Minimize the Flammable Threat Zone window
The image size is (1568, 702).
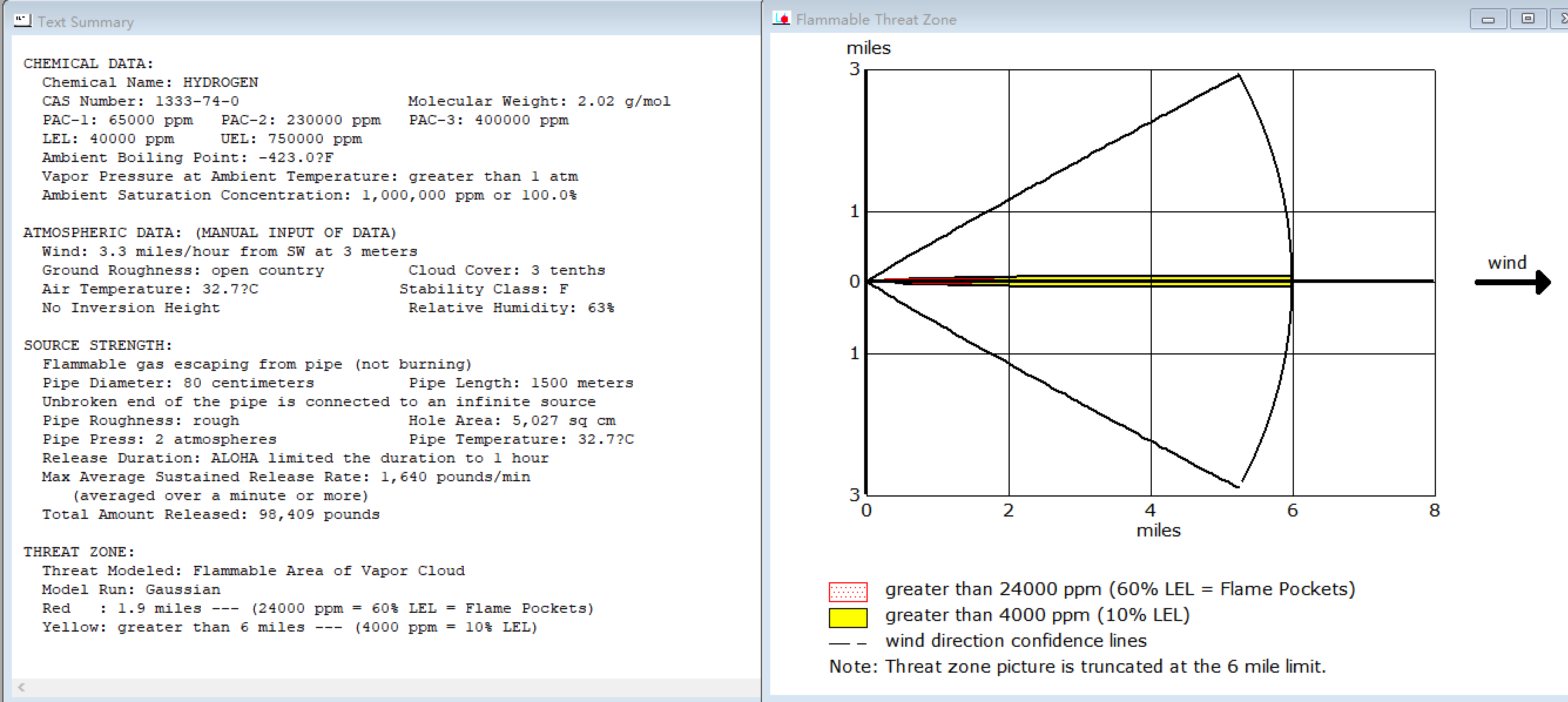(1488, 19)
